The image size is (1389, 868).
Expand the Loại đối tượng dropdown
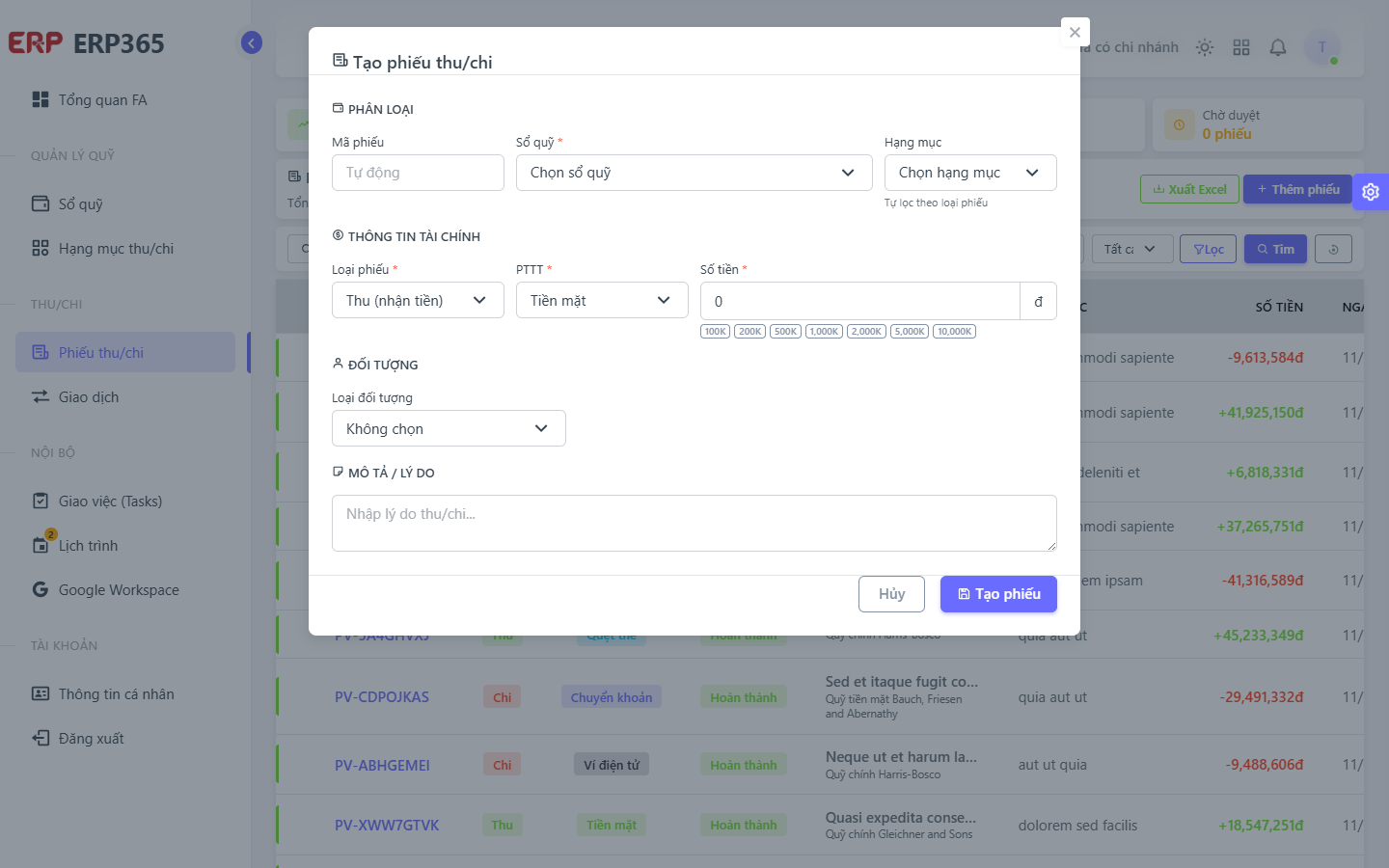click(x=449, y=428)
